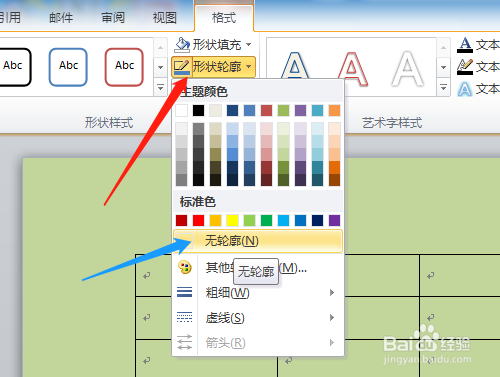Pick black theme color swatch
The height and width of the screenshot is (377, 500).
click(198, 110)
